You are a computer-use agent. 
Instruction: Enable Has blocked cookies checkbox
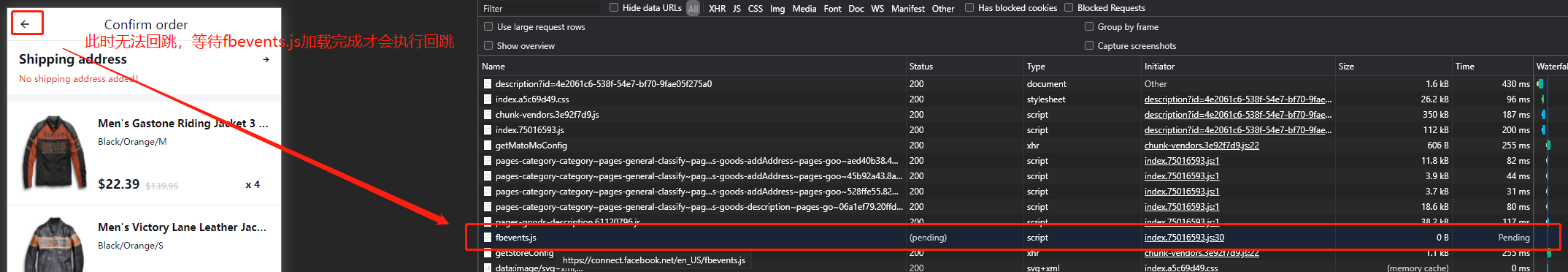pos(969,7)
